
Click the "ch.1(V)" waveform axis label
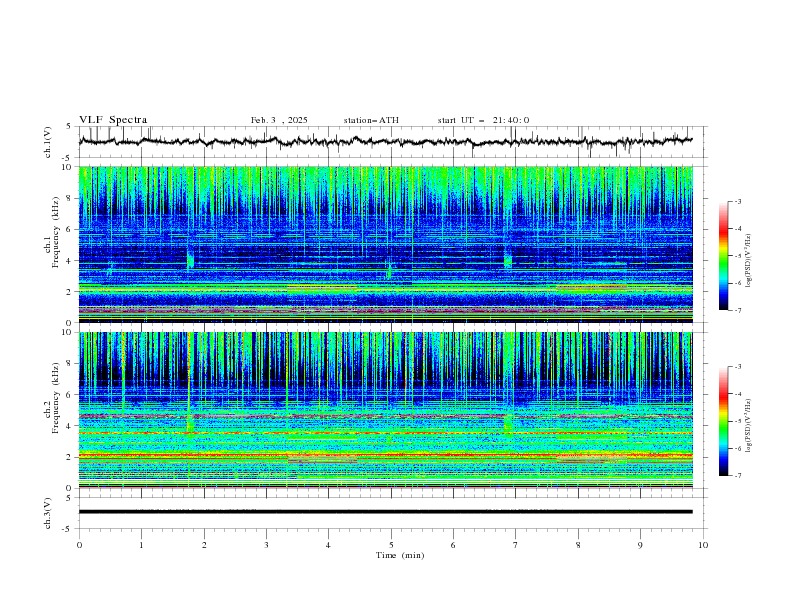point(48,142)
